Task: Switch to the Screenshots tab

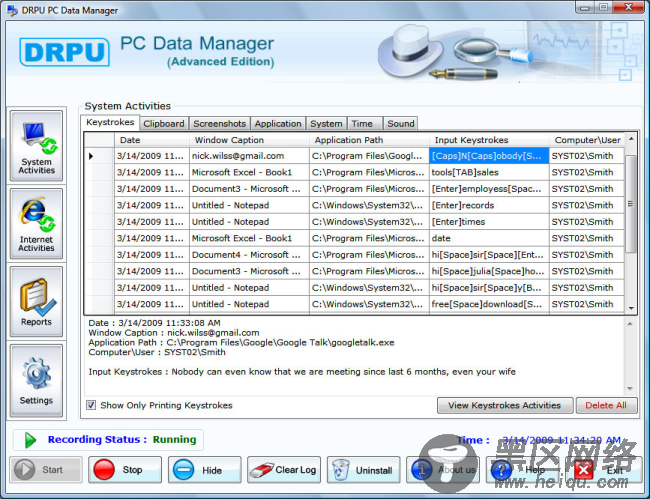Action: click(x=219, y=124)
